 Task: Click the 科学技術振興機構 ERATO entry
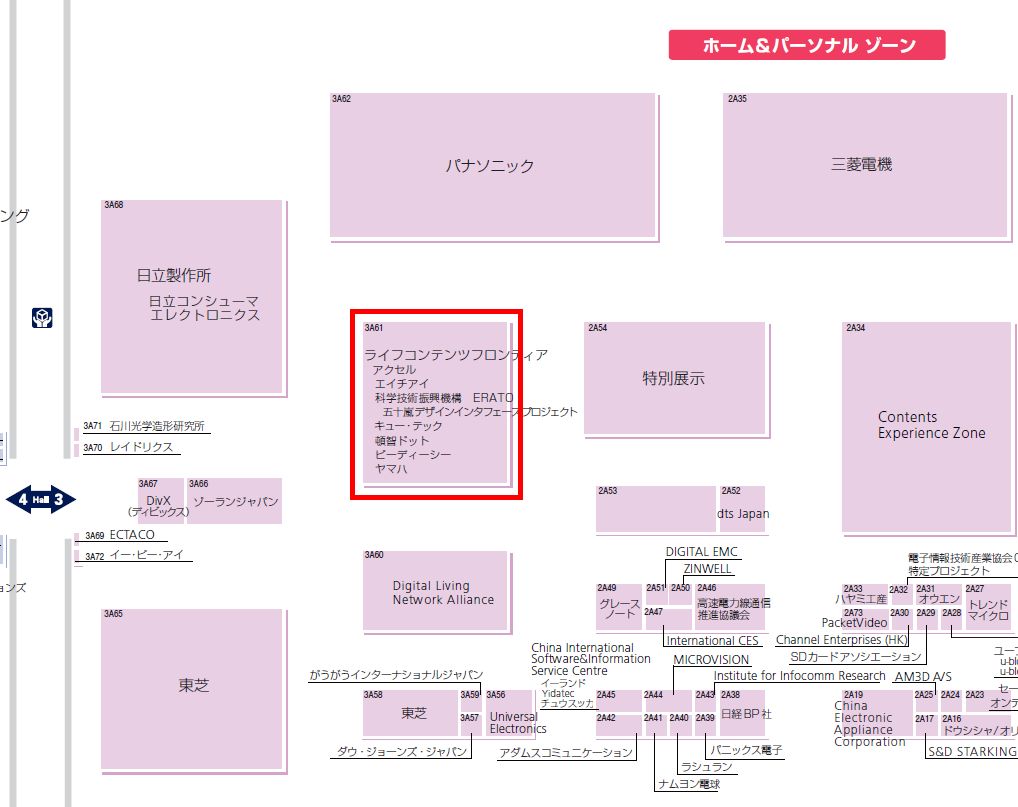pyautogui.click(x=444, y=397)
